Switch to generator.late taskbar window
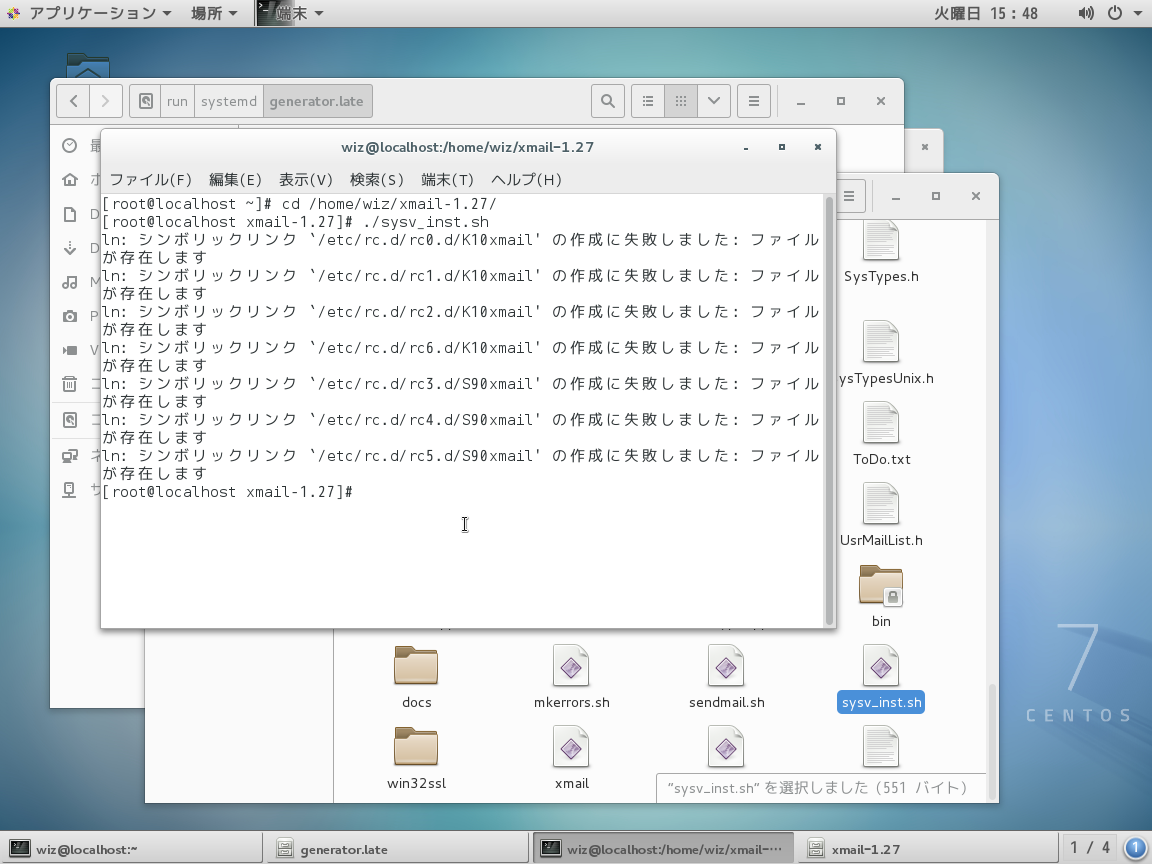Screen dimensions: 1152x864 pos(397,849)
